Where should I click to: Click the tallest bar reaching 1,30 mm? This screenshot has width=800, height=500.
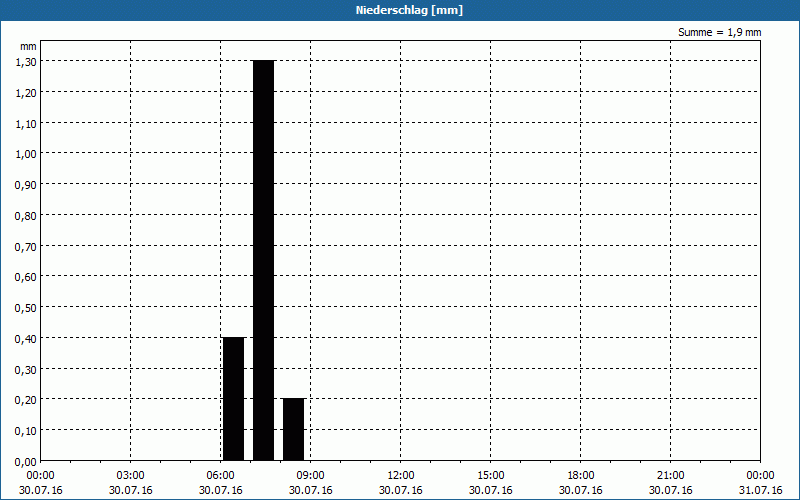tap(264, 261)
